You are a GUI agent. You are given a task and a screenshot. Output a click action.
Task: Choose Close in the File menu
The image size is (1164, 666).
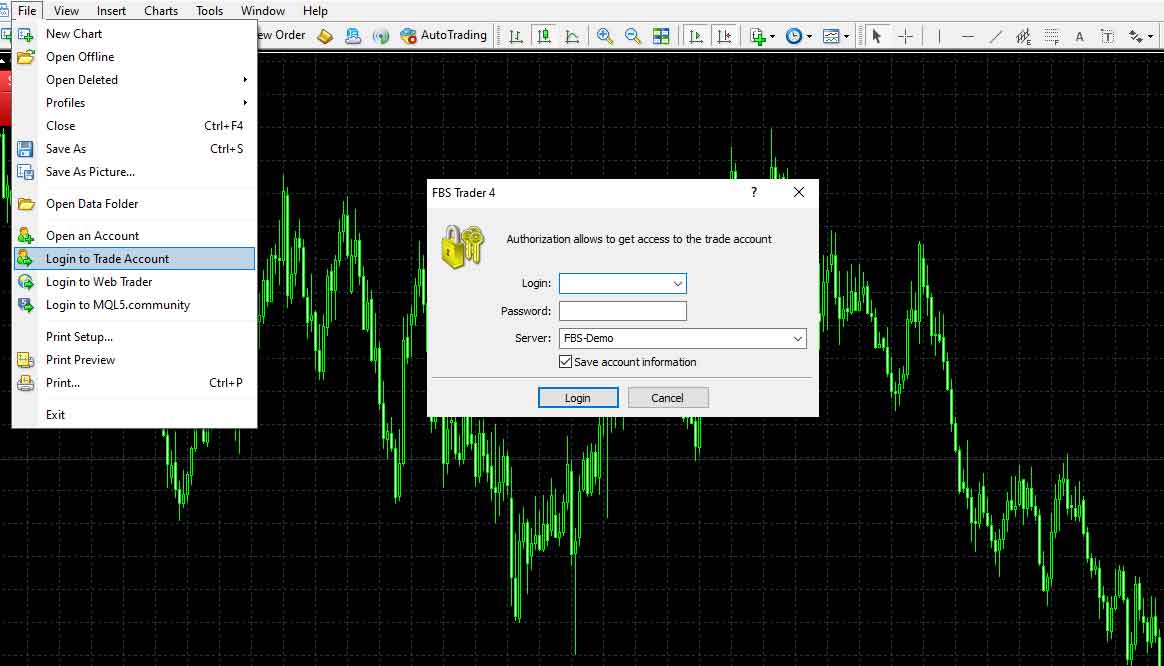[134, 125]
